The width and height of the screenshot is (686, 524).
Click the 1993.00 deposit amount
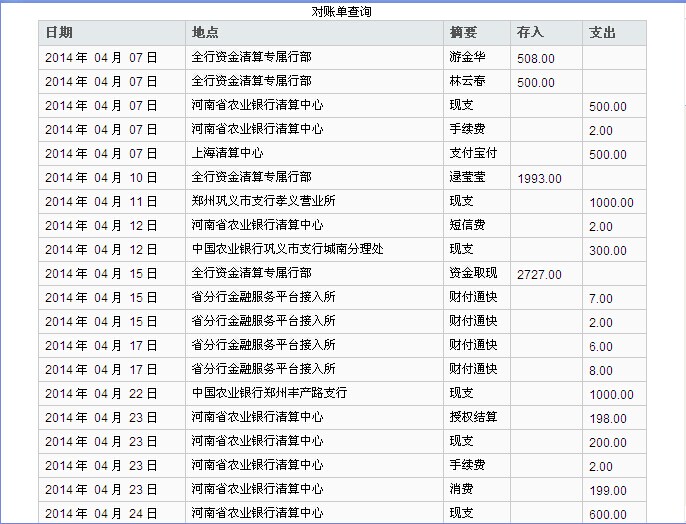(x=539, y=179)
